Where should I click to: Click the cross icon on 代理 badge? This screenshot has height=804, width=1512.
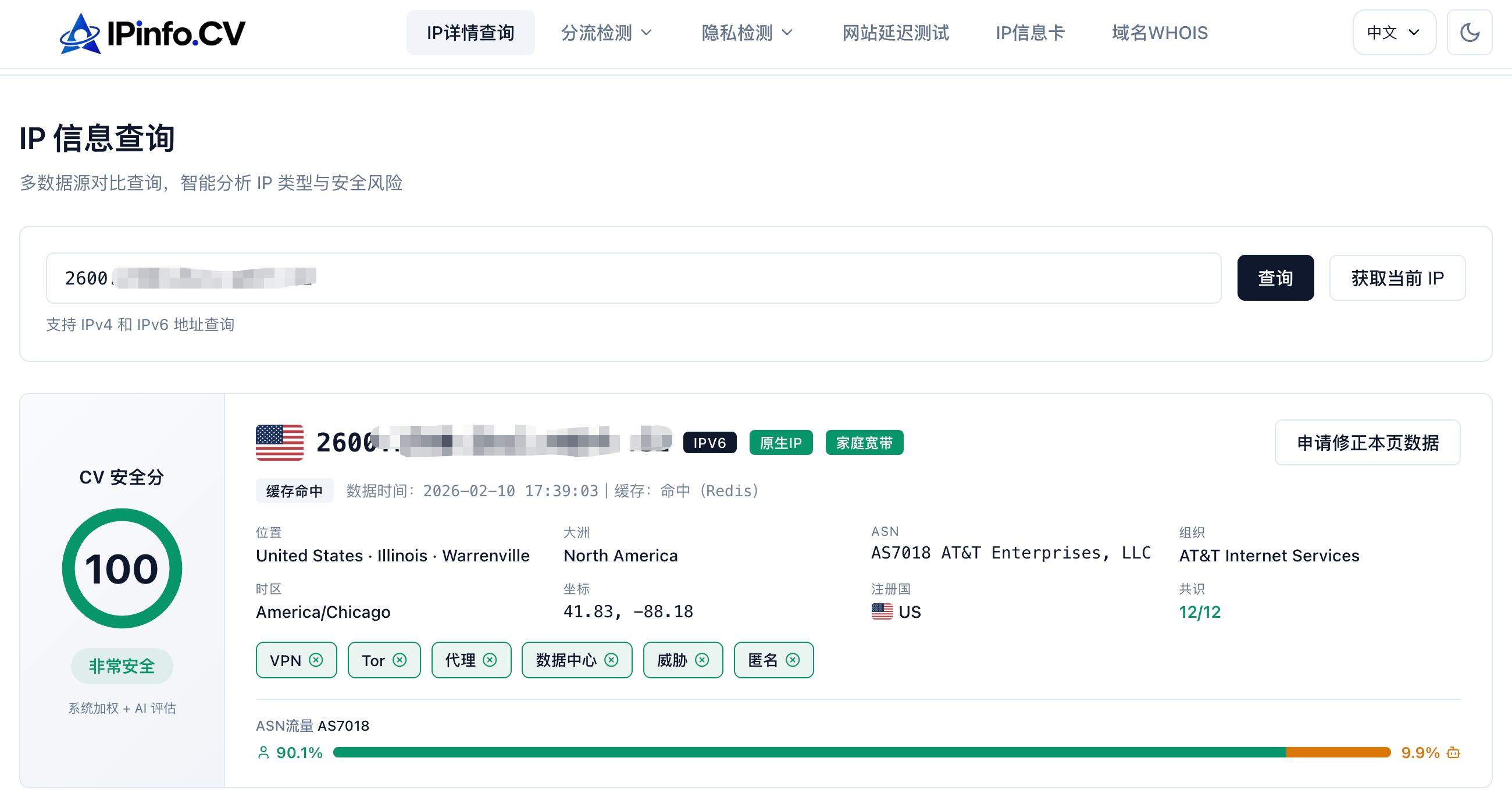click(491, 660)
